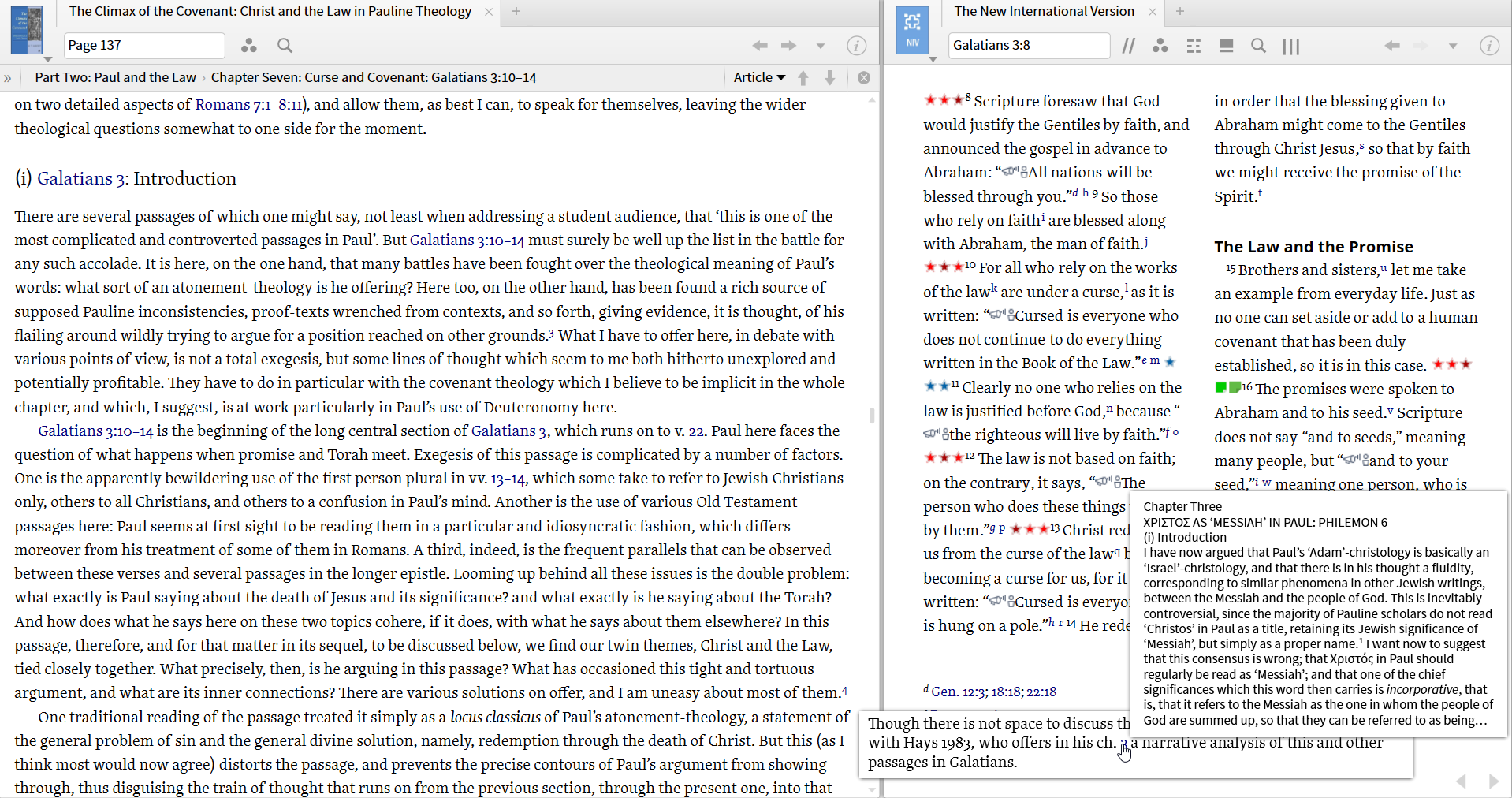The height and width of the screenshot is (798, 1512).
Task: Open search in the Climax of the Covenant panel
Action: coord(285,46)
